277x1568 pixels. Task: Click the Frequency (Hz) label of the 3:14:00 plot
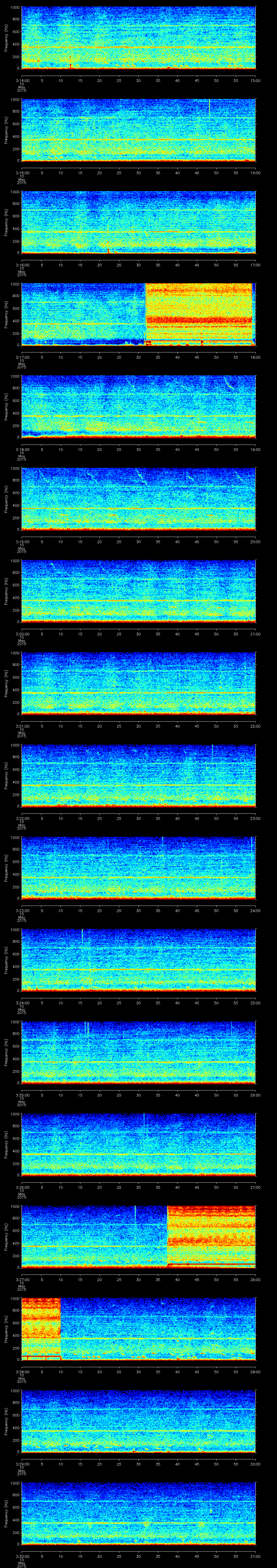(x=6, y=38)
